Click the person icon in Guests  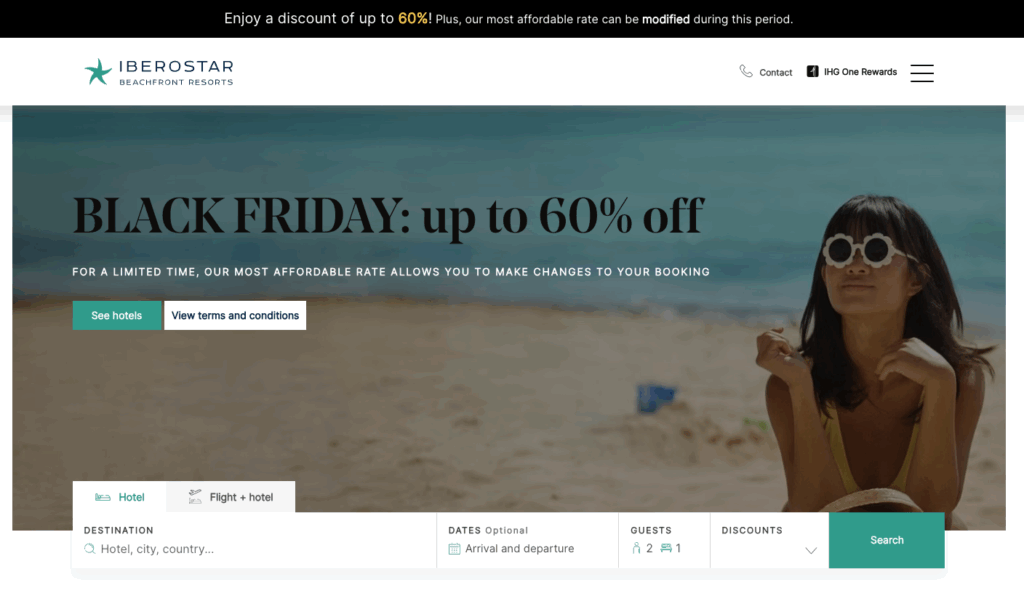[637, 548]
